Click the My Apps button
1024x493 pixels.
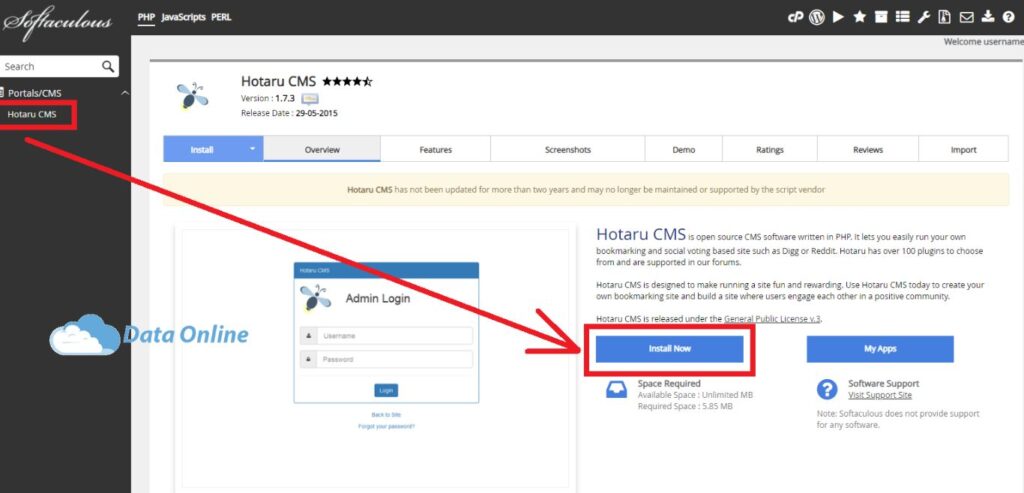coord(880,349)
